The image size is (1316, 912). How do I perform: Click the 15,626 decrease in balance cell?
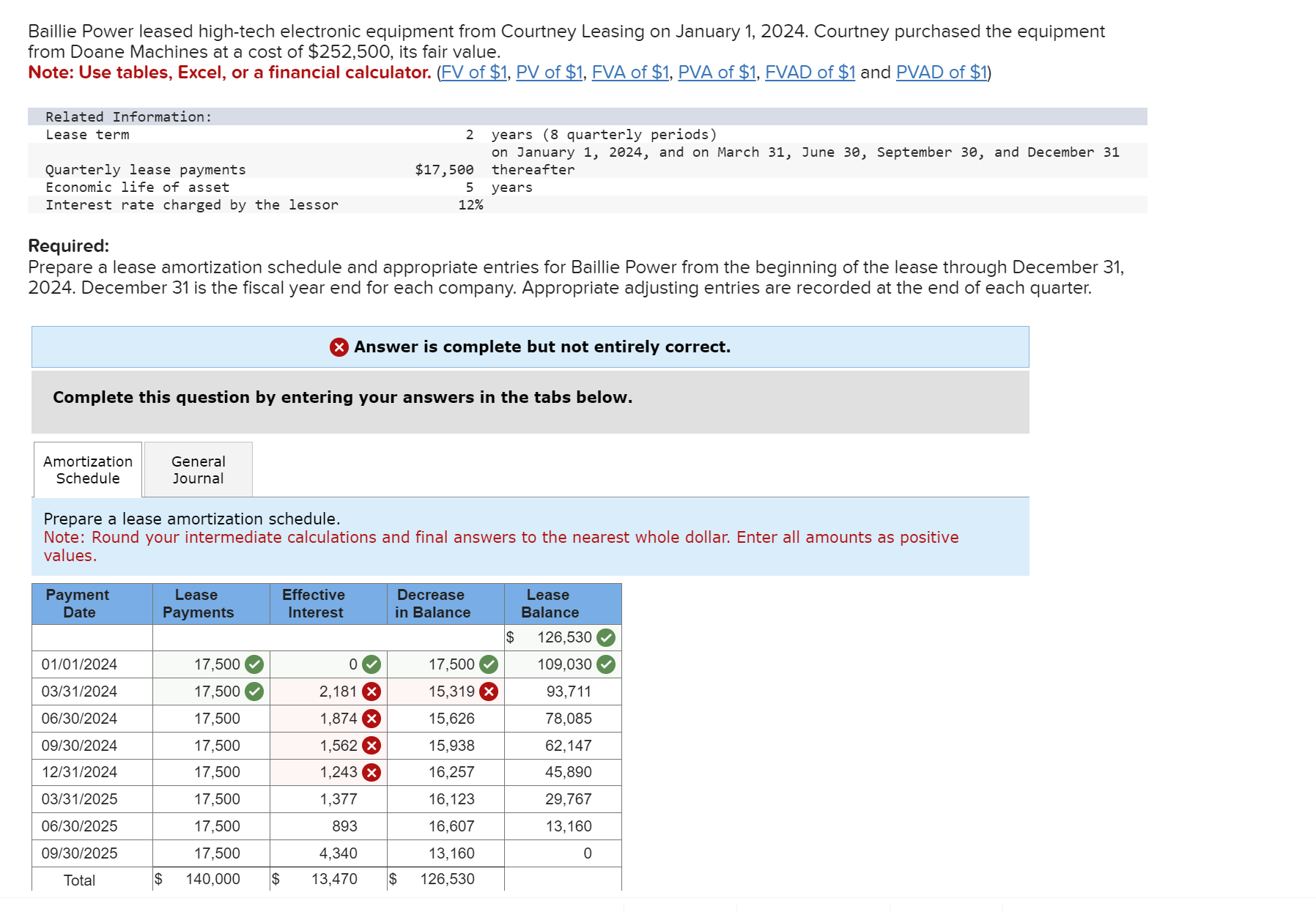click(446, 719)
